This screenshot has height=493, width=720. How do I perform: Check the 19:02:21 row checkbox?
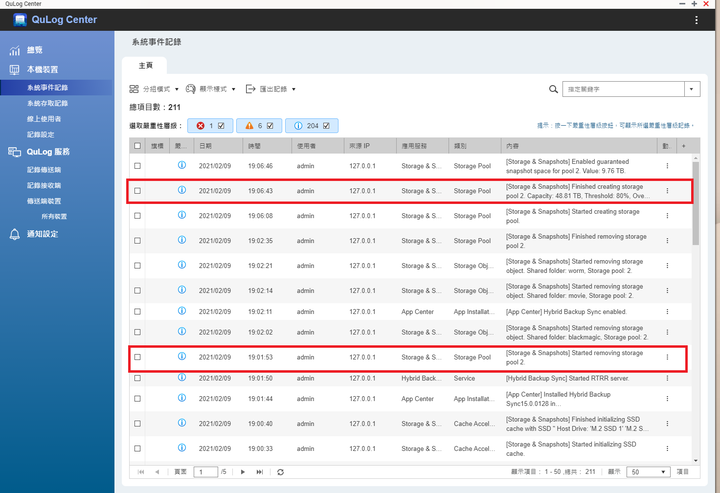[x=137, y=266]
